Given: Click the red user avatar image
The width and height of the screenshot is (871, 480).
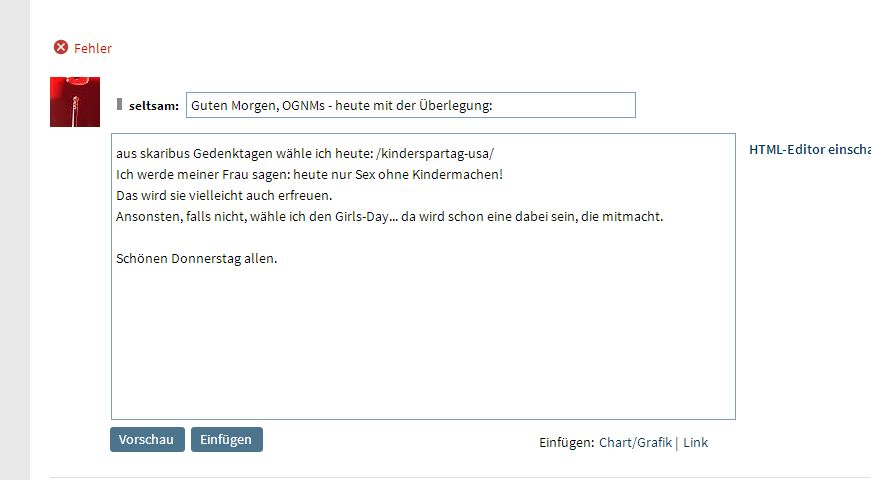Looking at the screenshot, I should coord(75,102).
